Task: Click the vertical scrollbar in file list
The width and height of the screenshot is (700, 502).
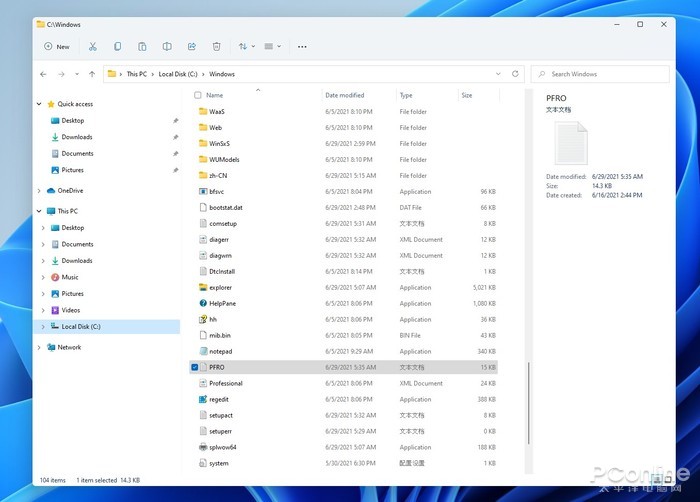Action: click(x=527, y=400)
